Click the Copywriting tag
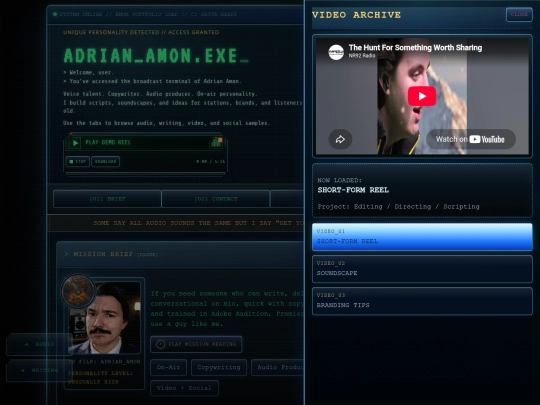This screenshot has width=540, height=405. (x=219, y=367)
